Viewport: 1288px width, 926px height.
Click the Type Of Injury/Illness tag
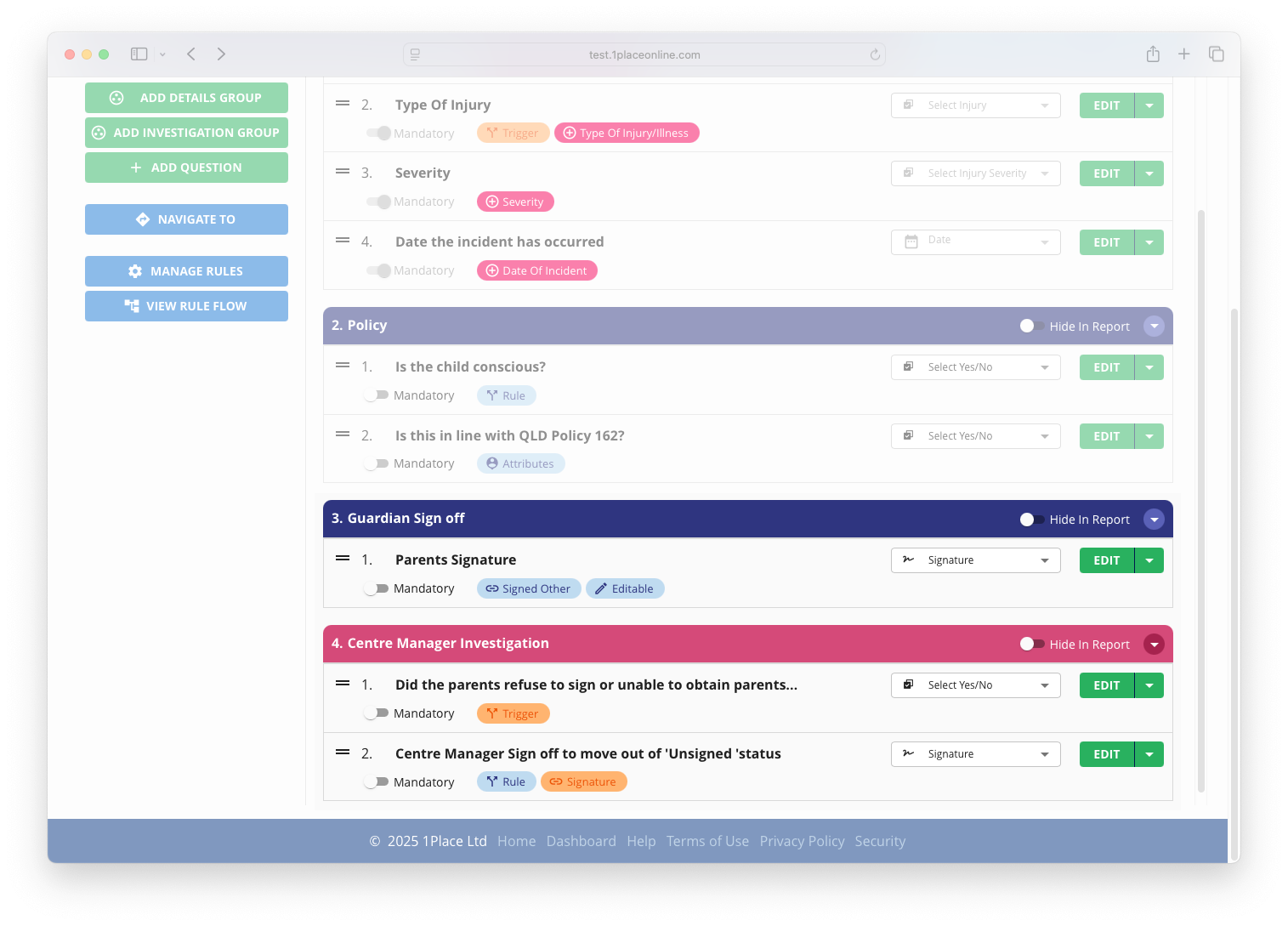point(627,133)
